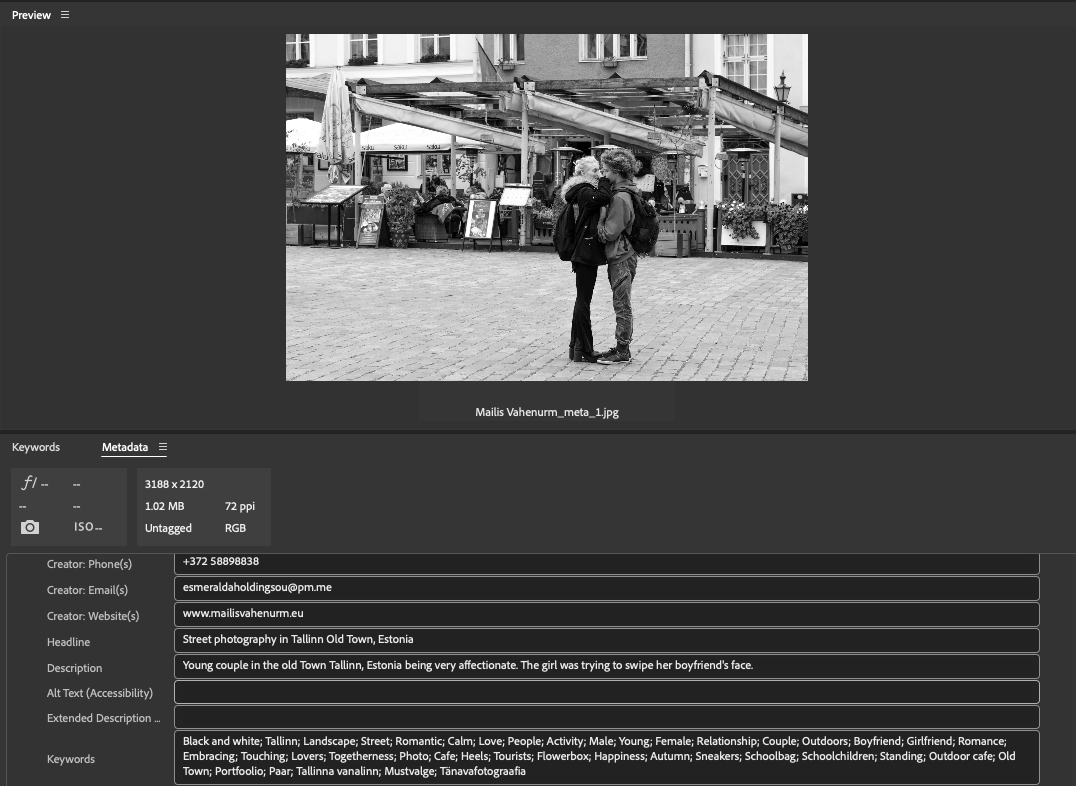Click the ISO indicator in metadata placard

click(87, 526)
